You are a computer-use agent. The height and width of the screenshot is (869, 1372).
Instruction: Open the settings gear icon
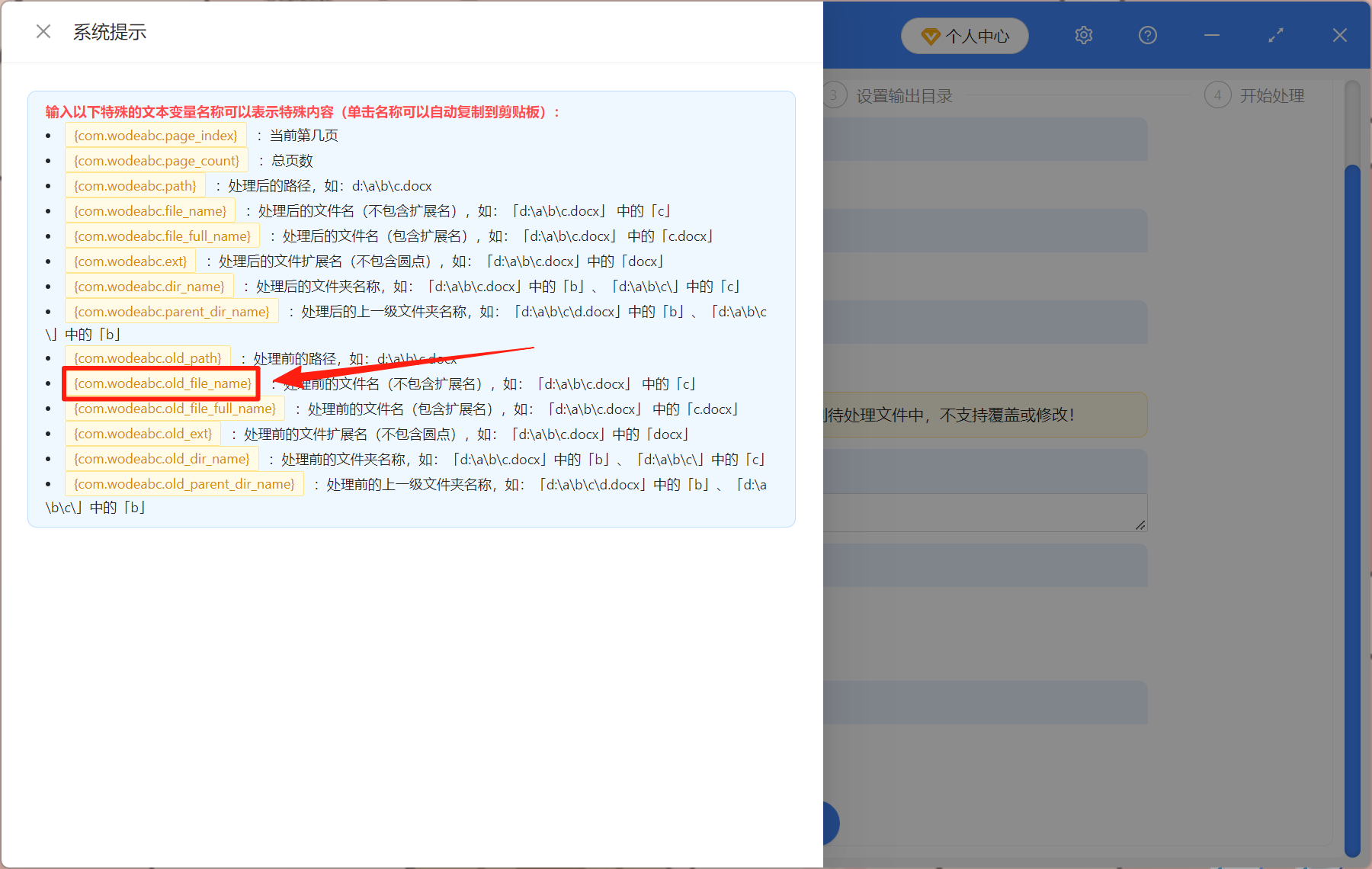point(1083,35)
